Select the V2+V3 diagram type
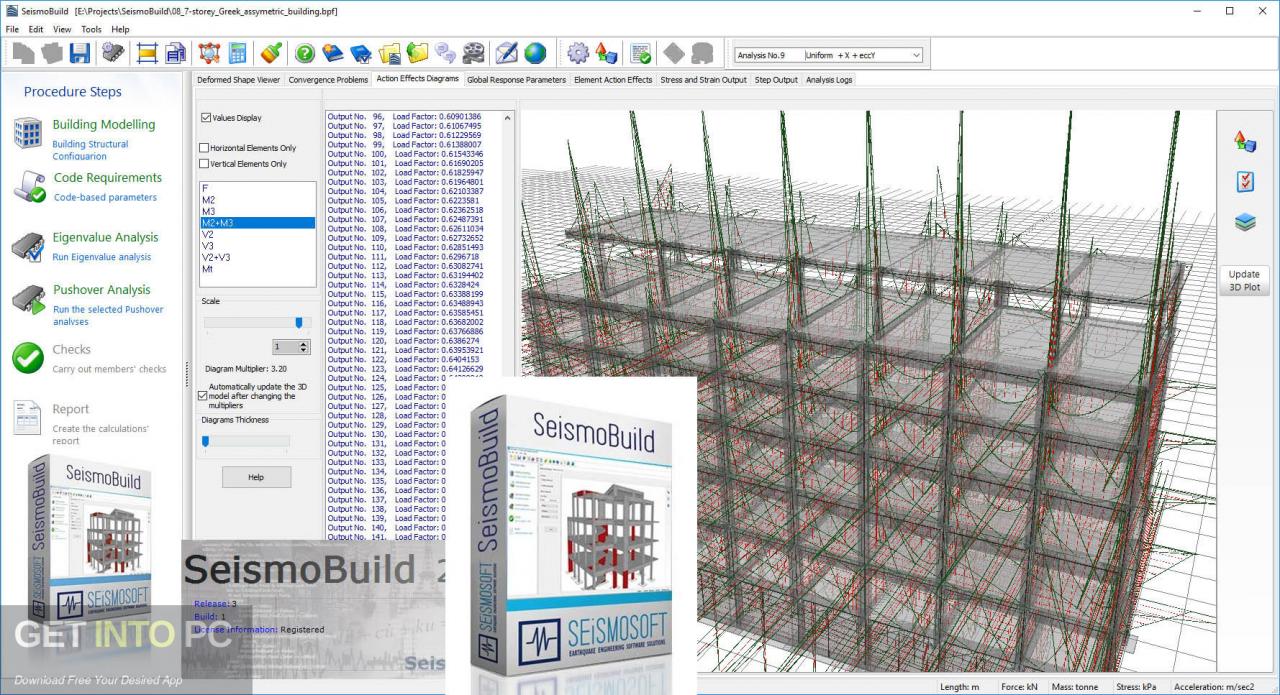1280x695 pixels. (x=258, y=257)
